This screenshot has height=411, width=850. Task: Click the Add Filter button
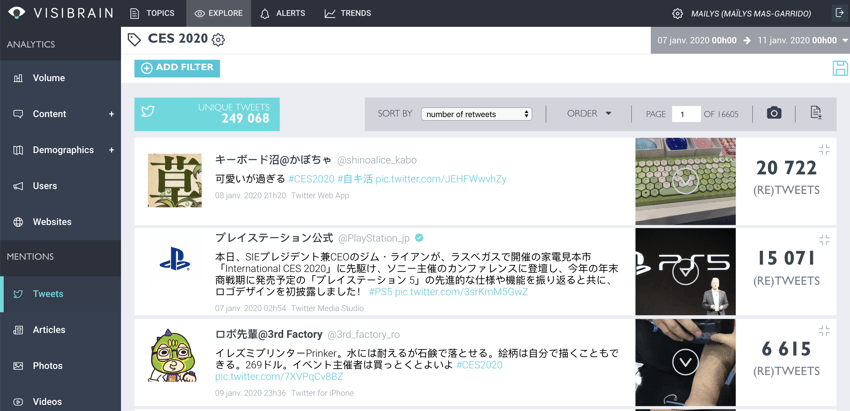177,68
